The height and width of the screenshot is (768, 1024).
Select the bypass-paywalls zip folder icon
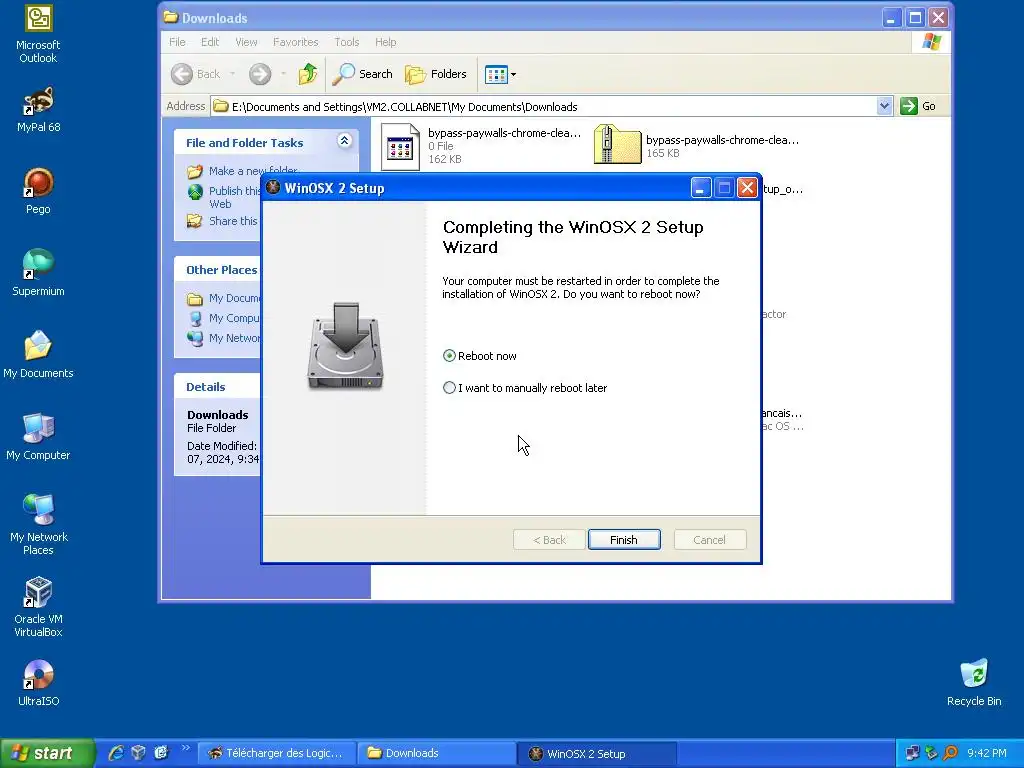point(617,144)
